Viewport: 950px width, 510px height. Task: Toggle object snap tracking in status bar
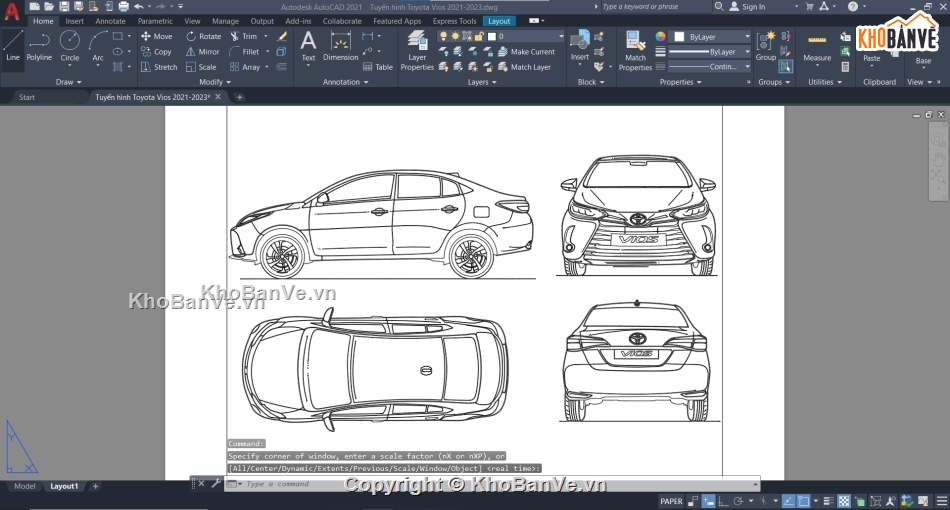[788, 502]
